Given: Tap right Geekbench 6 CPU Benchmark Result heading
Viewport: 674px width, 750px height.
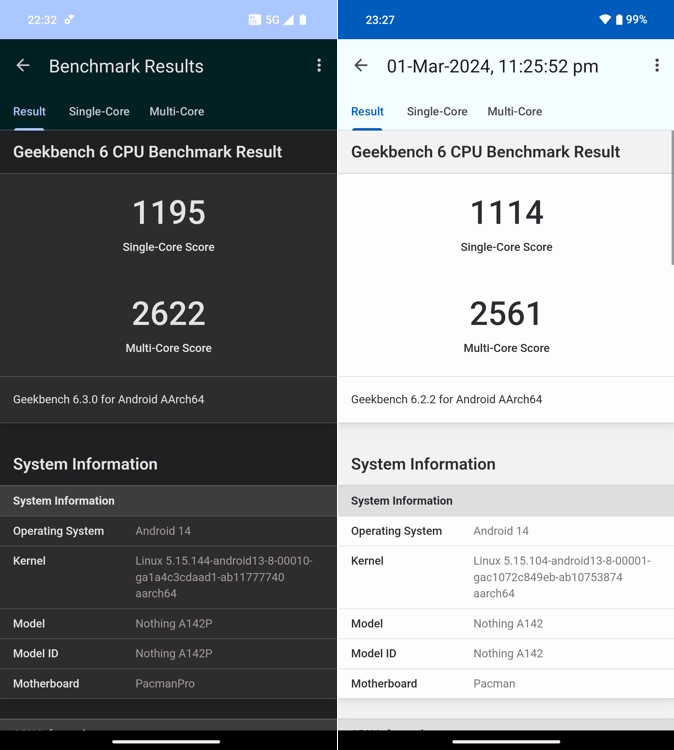Looking at the screenshot, I should 486,152.
